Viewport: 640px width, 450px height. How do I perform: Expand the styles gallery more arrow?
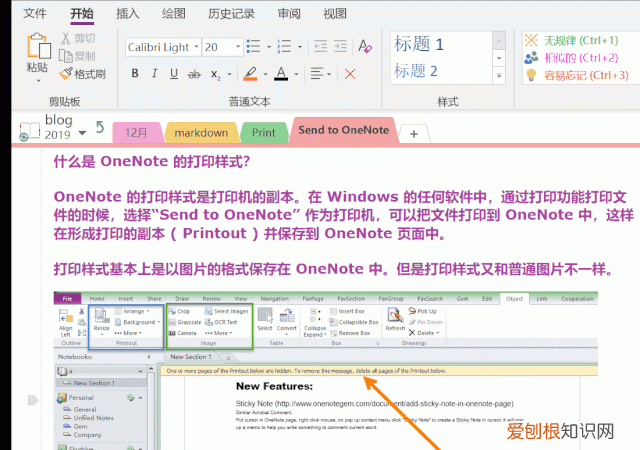pos(499,76)
